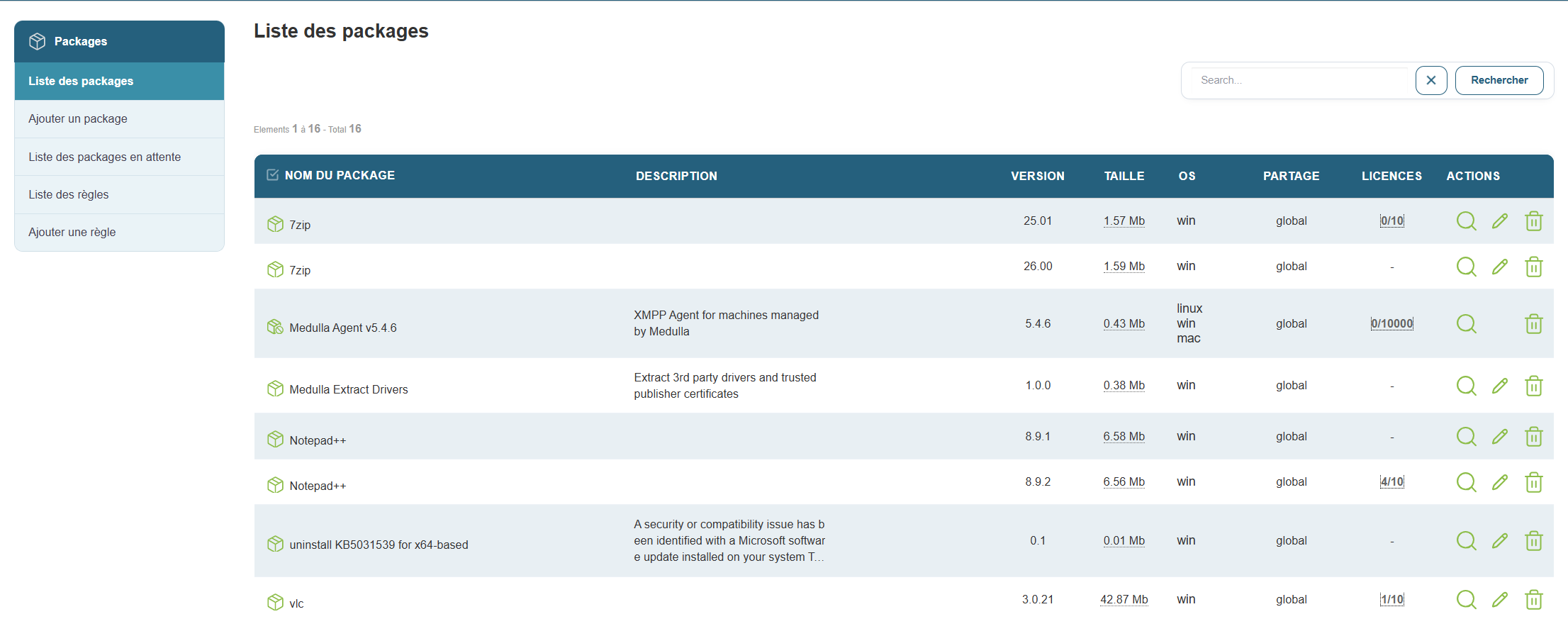The width and height of the screenshot is (1568, 619).
Task: Delete the vlc package using trash icon
Action: click(x=1533, y=600)
